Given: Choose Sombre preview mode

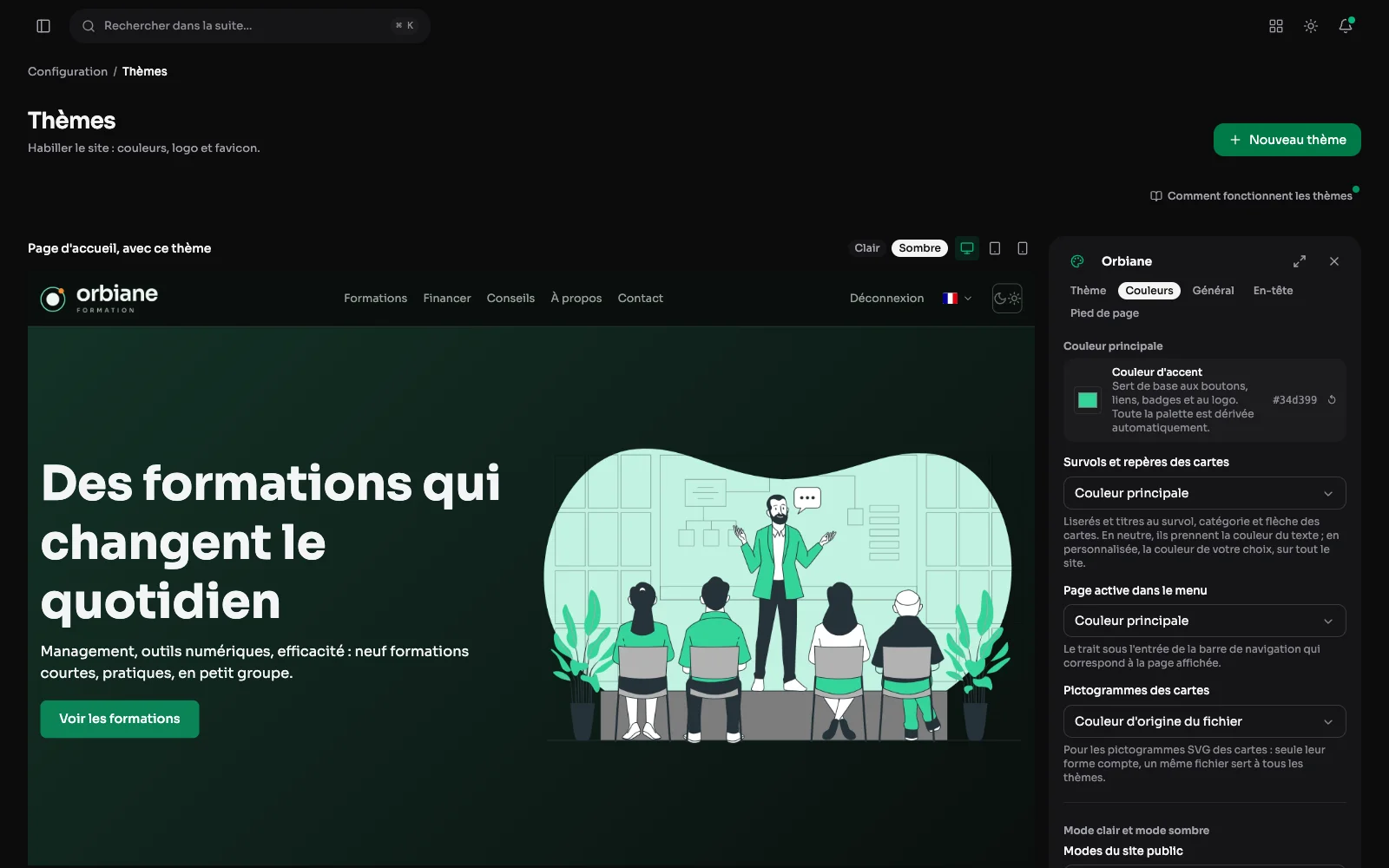Looking at the screenshot, I should (919, 248).
